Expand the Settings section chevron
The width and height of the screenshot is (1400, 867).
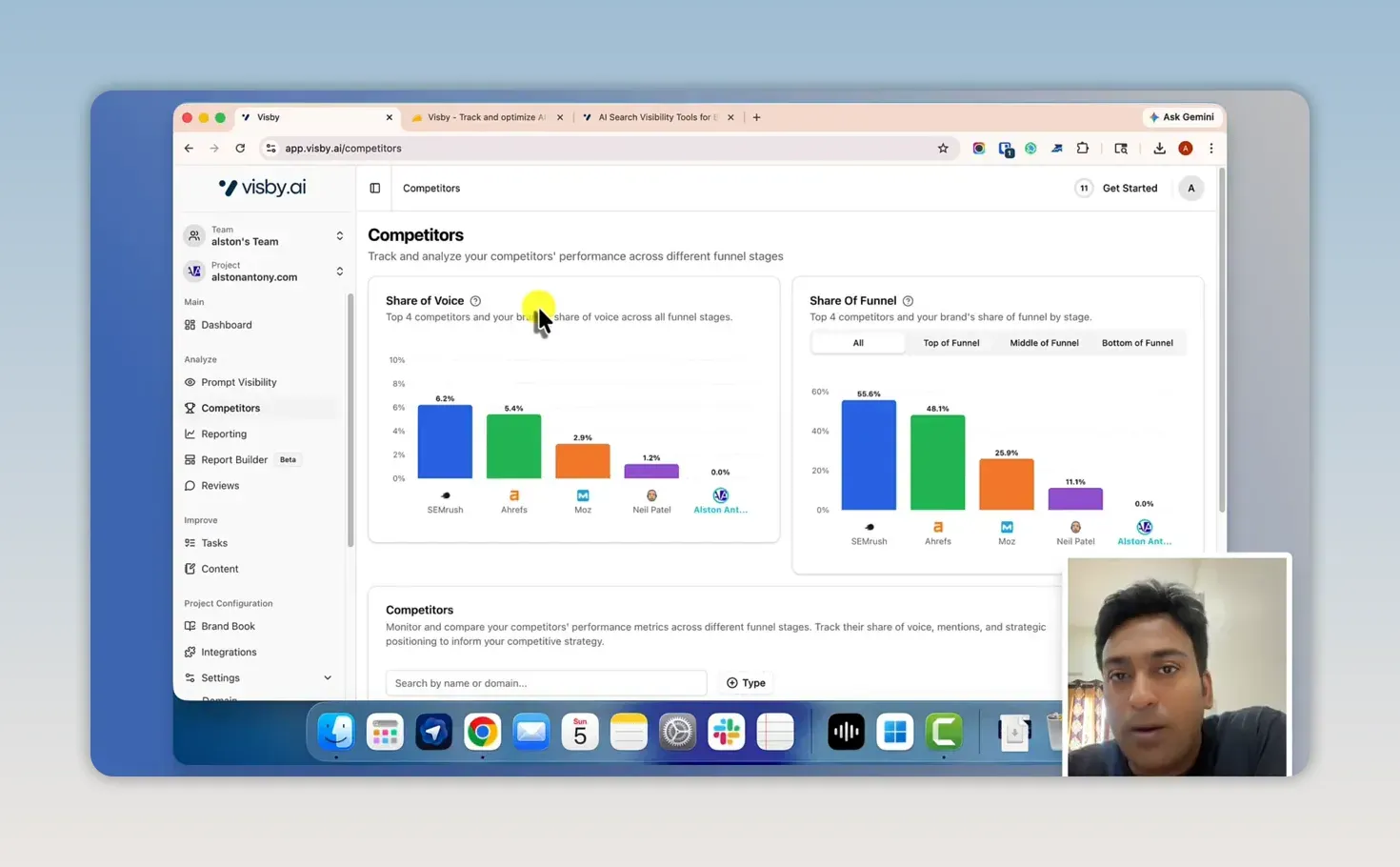pos(328,678)
